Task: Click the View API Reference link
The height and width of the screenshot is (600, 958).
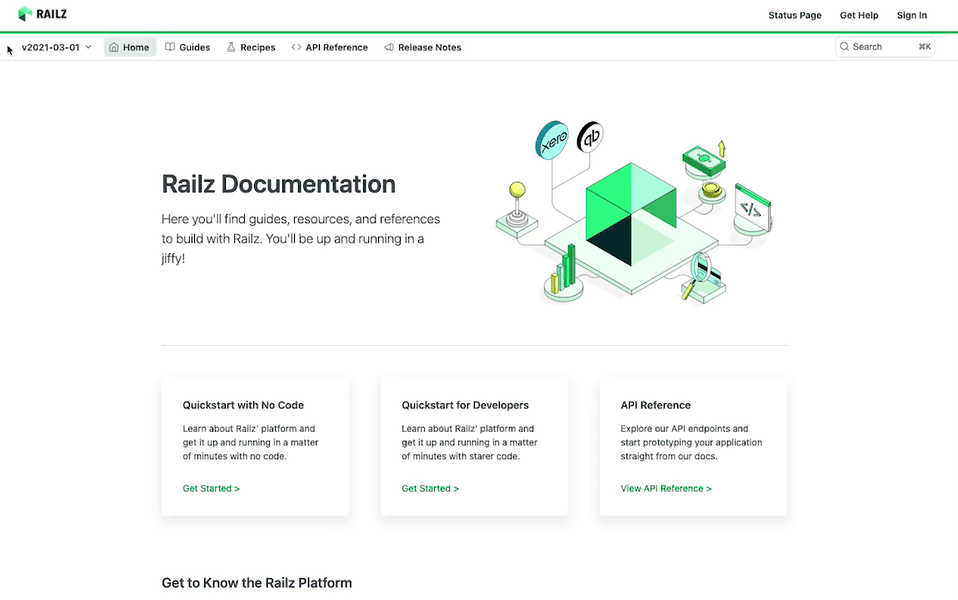Action: coord(666,488)
